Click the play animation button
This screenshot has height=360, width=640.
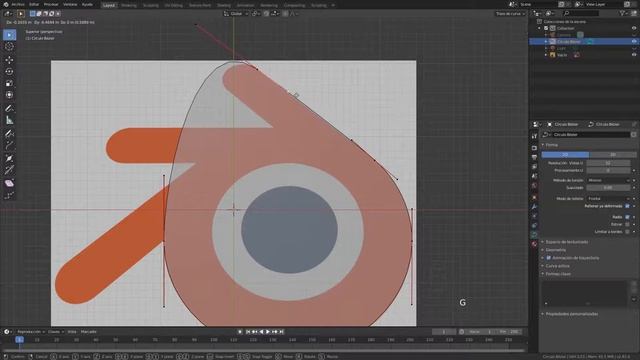[268, 332]
